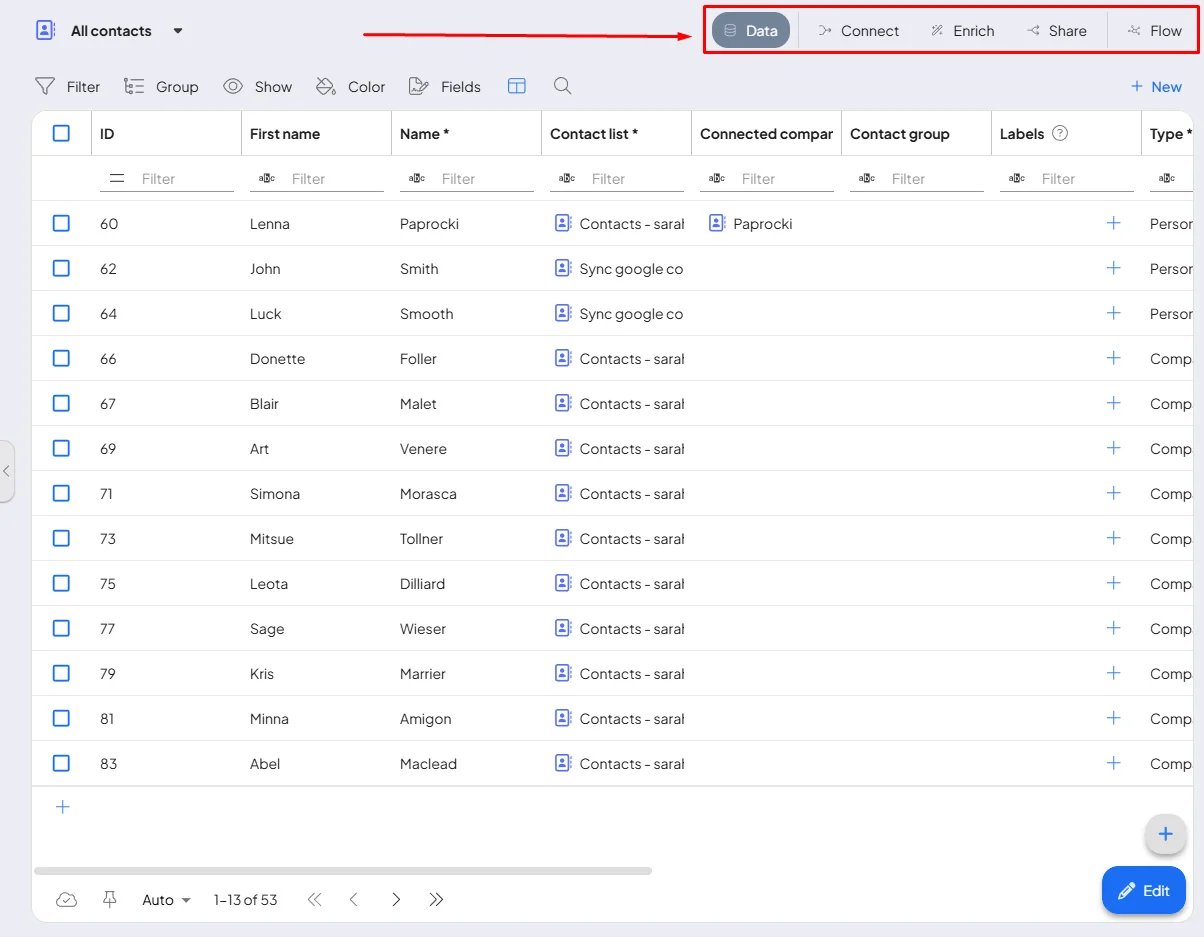Open the Fields editor tool

click(445, 87)
